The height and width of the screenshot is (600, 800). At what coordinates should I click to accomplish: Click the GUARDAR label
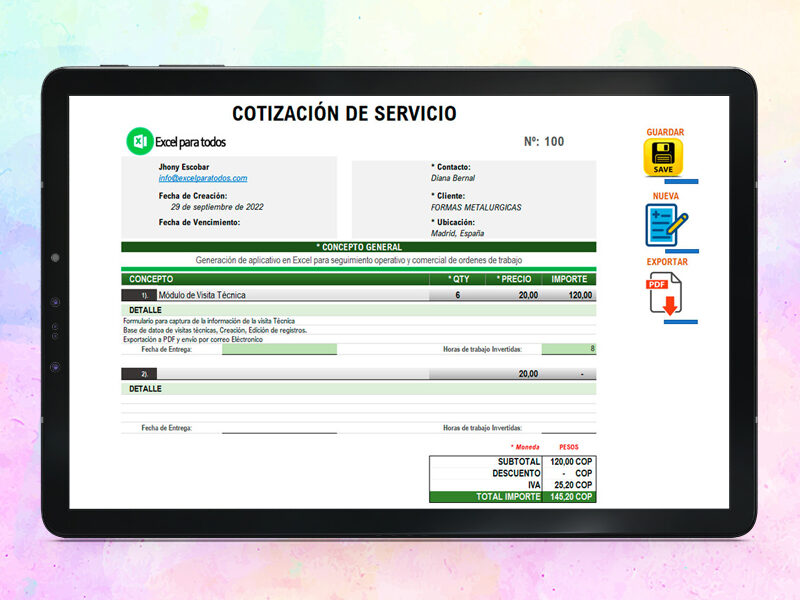tap(665, 132)
